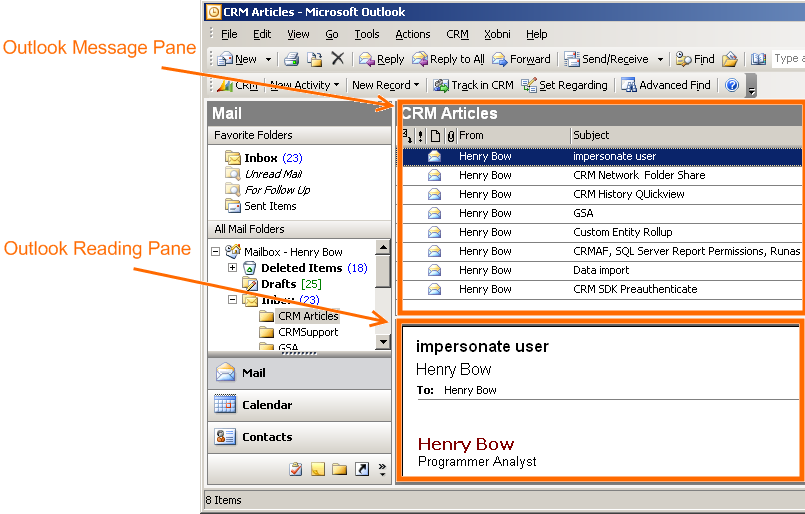The image size is (805, 514).
Task: Open the New item dropdown arrow
Action: tap(268, 60)
